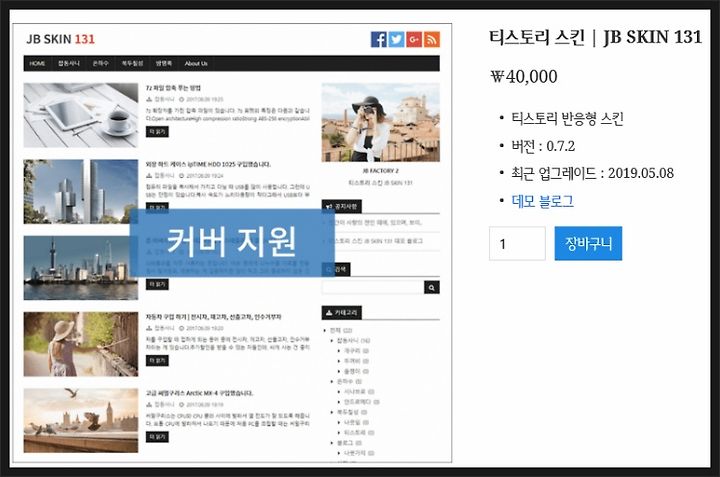Click the text 티스토리 반응형 스킨

(568, 119)
